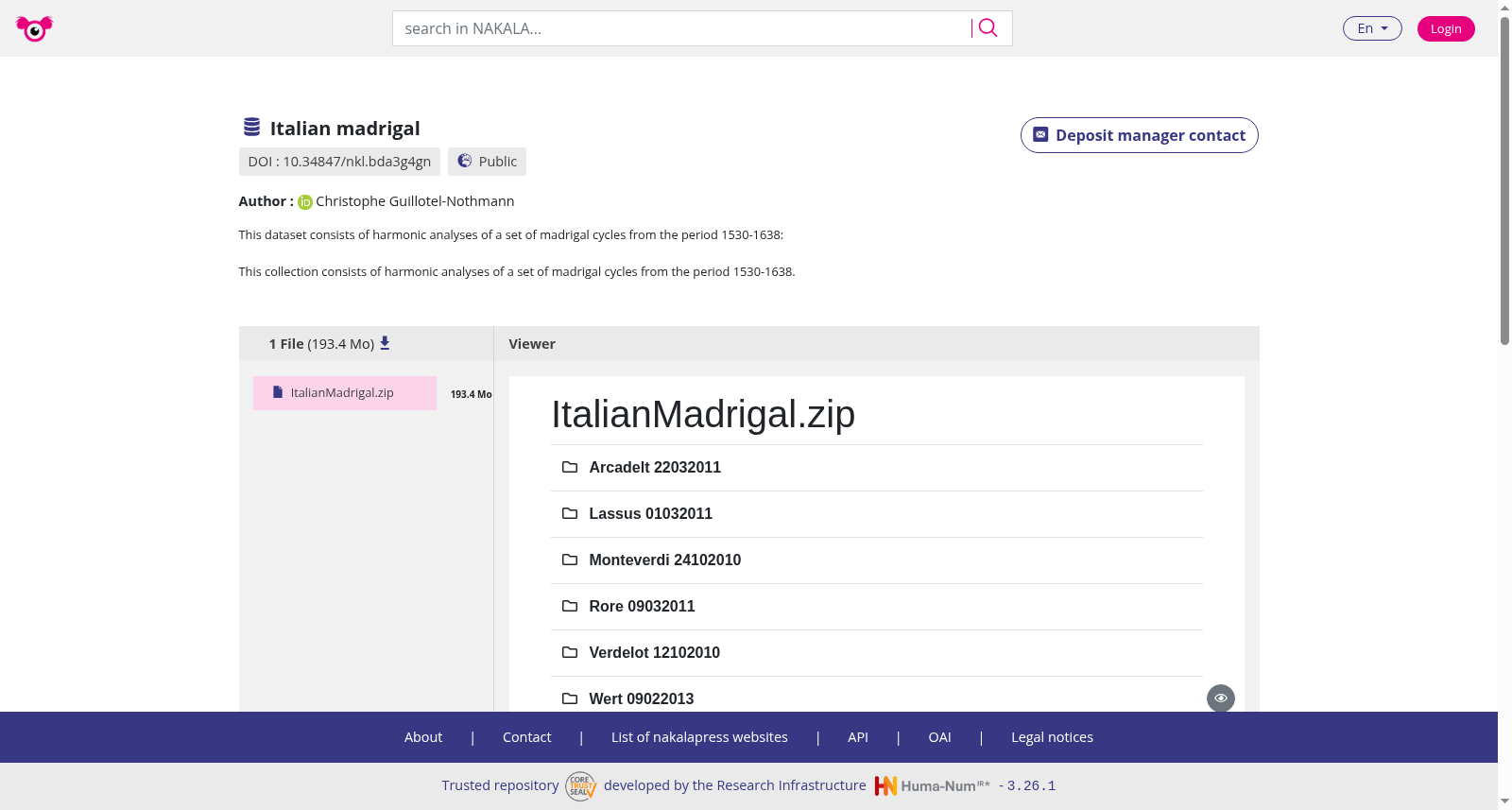Viewport: 1512px width, 810px height.
Task: Click the Huma-Num logo in the footer
Action: click(x=932, y=785)
